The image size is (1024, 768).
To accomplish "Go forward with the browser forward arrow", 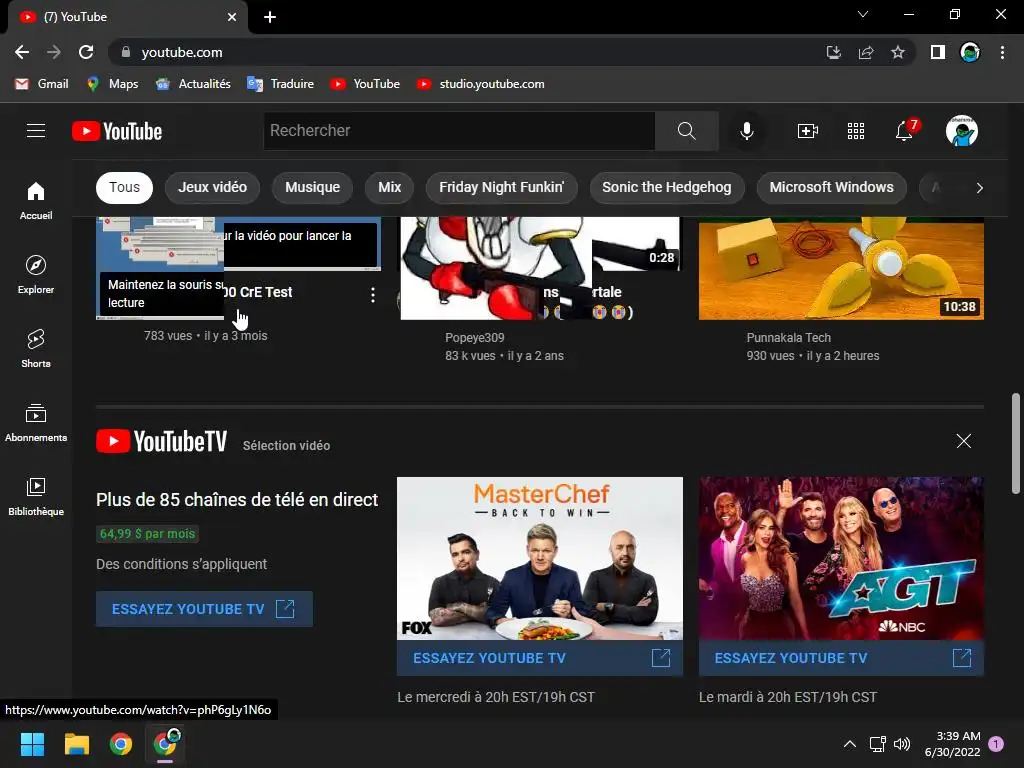I will (x=54, y=52).
